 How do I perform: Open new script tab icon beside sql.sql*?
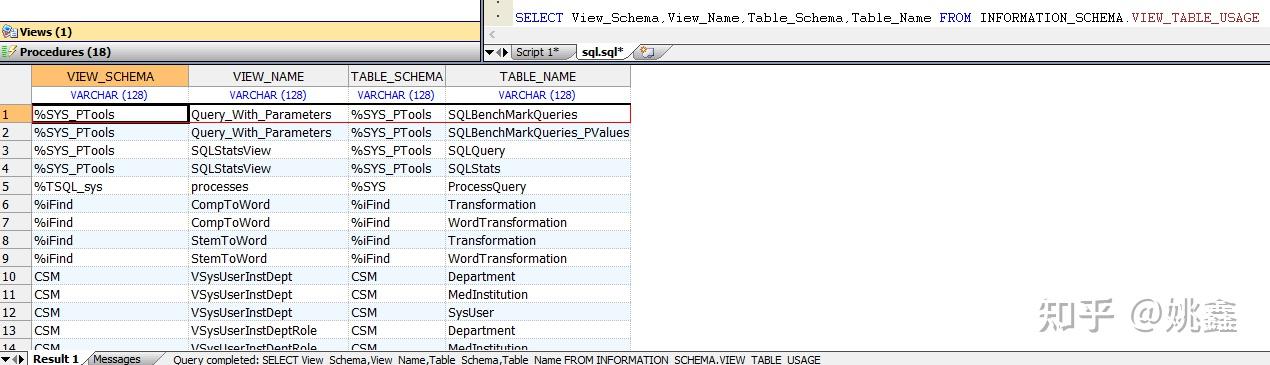point(646,52)
